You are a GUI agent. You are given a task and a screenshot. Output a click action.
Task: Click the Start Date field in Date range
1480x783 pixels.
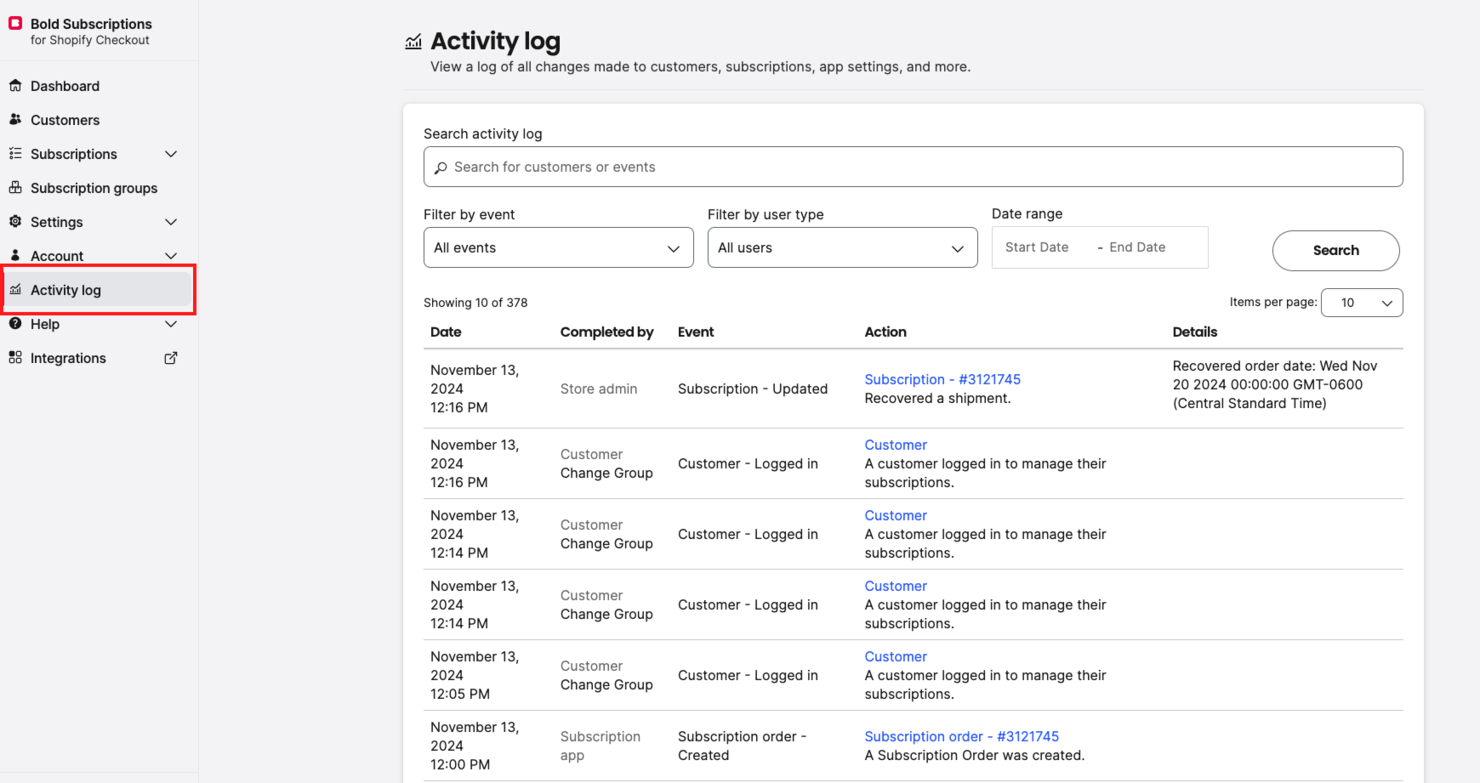pyautogui.click(x=1037, y=247)
